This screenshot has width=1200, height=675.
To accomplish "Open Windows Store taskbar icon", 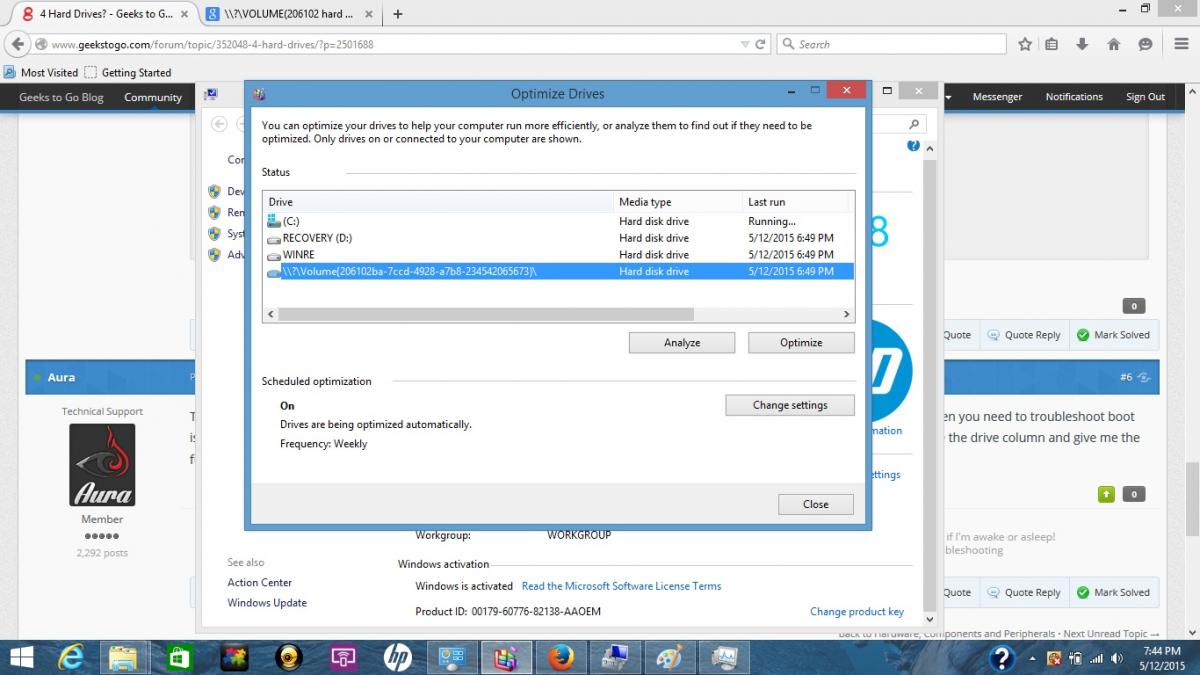I will tap(178, 657).
